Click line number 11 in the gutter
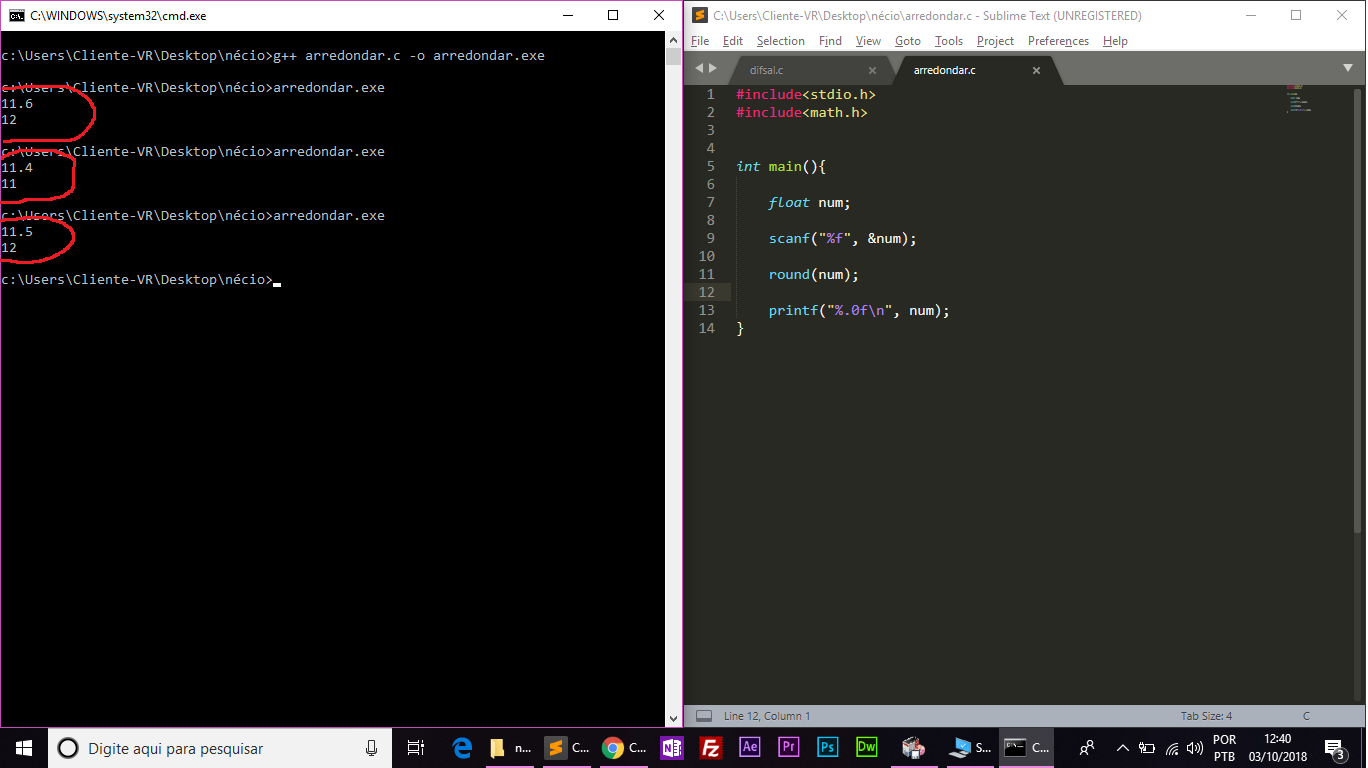Screen dimensions: 1368x768 (x=706, y=274)
